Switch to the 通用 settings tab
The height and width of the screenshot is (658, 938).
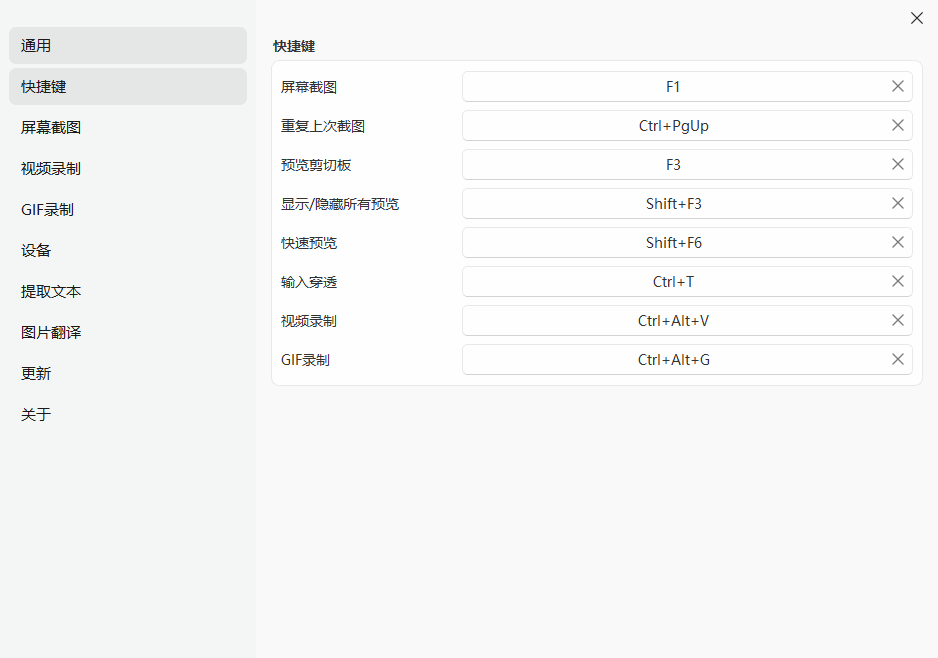(127, 45)
